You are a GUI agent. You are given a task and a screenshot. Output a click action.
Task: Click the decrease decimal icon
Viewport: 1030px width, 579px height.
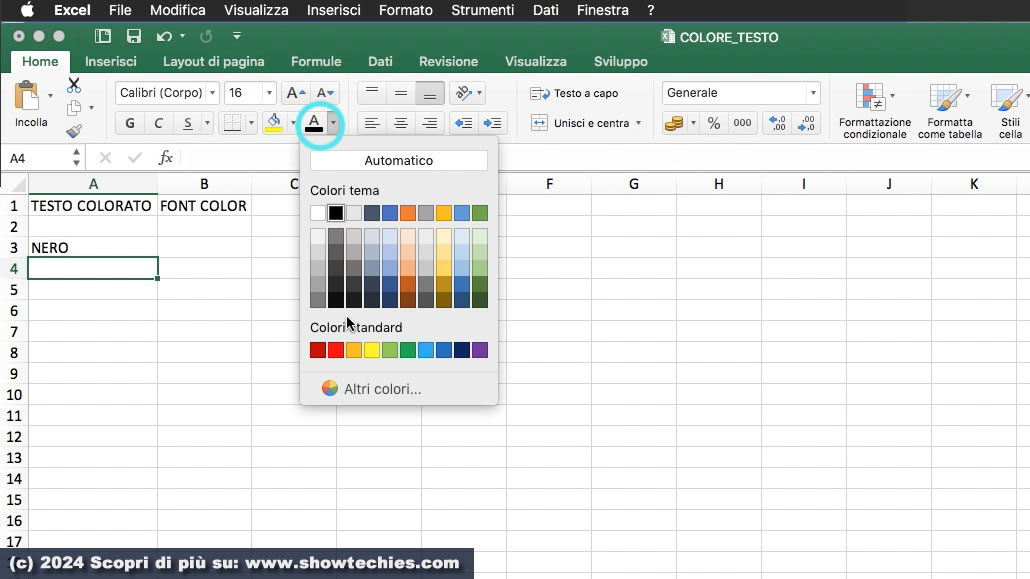806,123
